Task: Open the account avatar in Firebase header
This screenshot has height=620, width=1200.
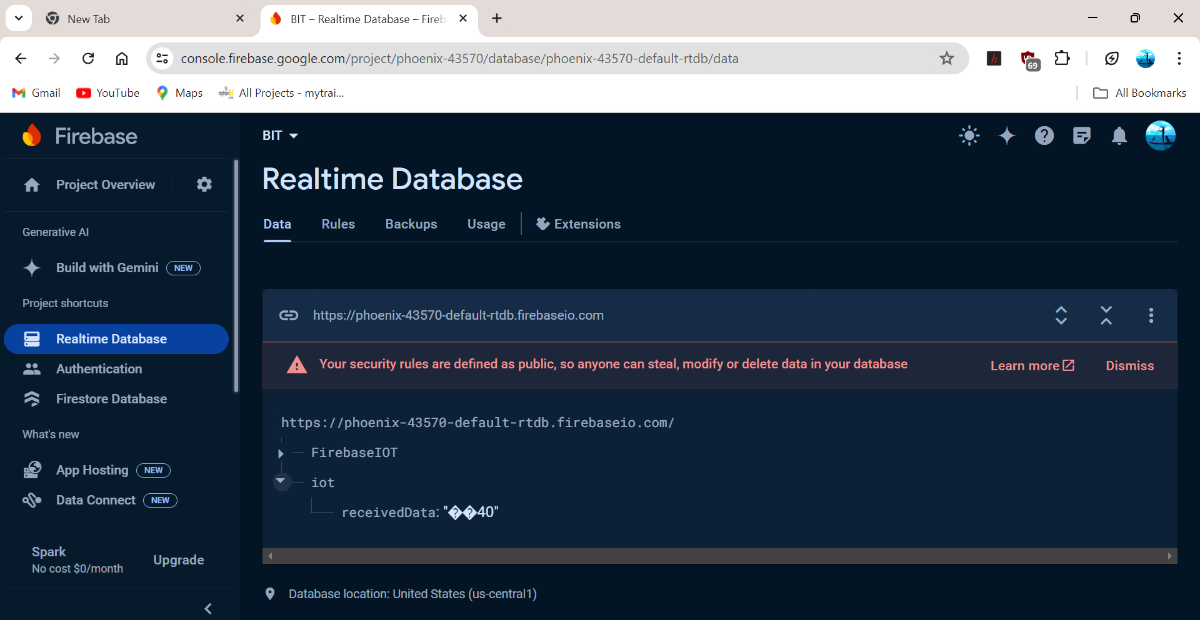Action: pyautogui.click(x=1160, y=136)
